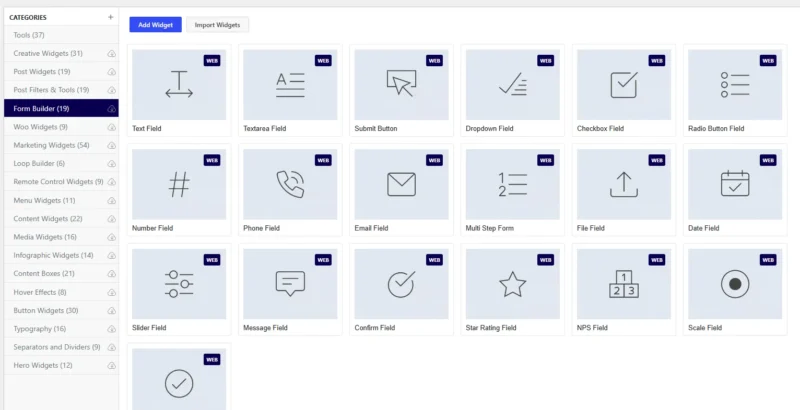
Task: Click the "Text Field" label text
Action: tap(146, 129)
